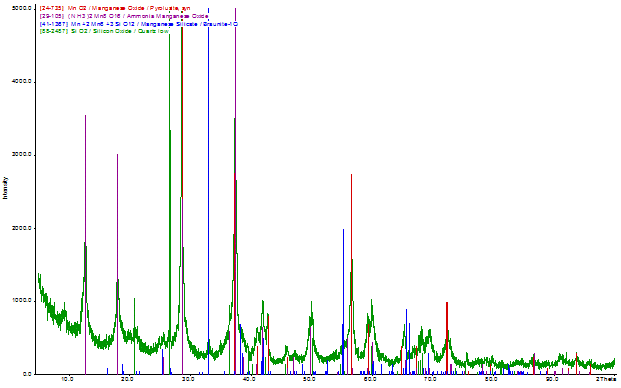Click the 30.0 x-axis tick label
Viewport: 621px width, 388px height.
pos(187,380)
